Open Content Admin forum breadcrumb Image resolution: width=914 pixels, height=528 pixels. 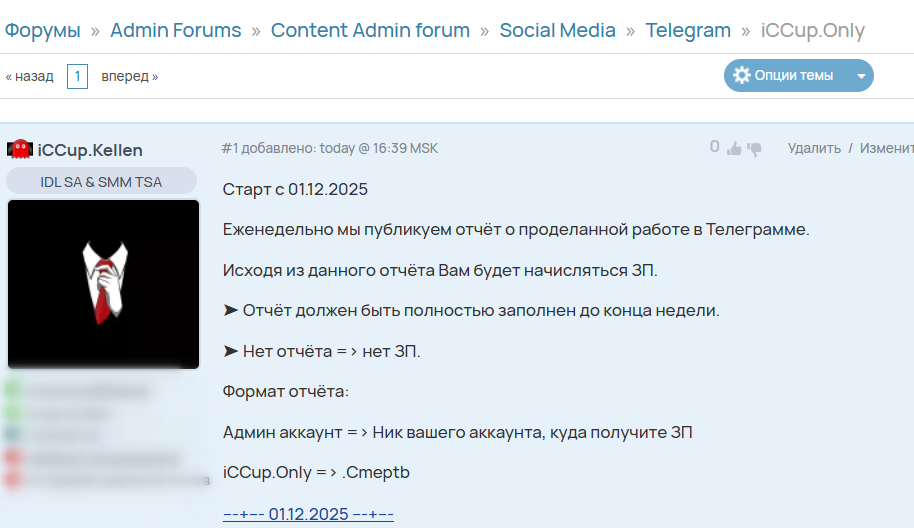click(370, 30)
